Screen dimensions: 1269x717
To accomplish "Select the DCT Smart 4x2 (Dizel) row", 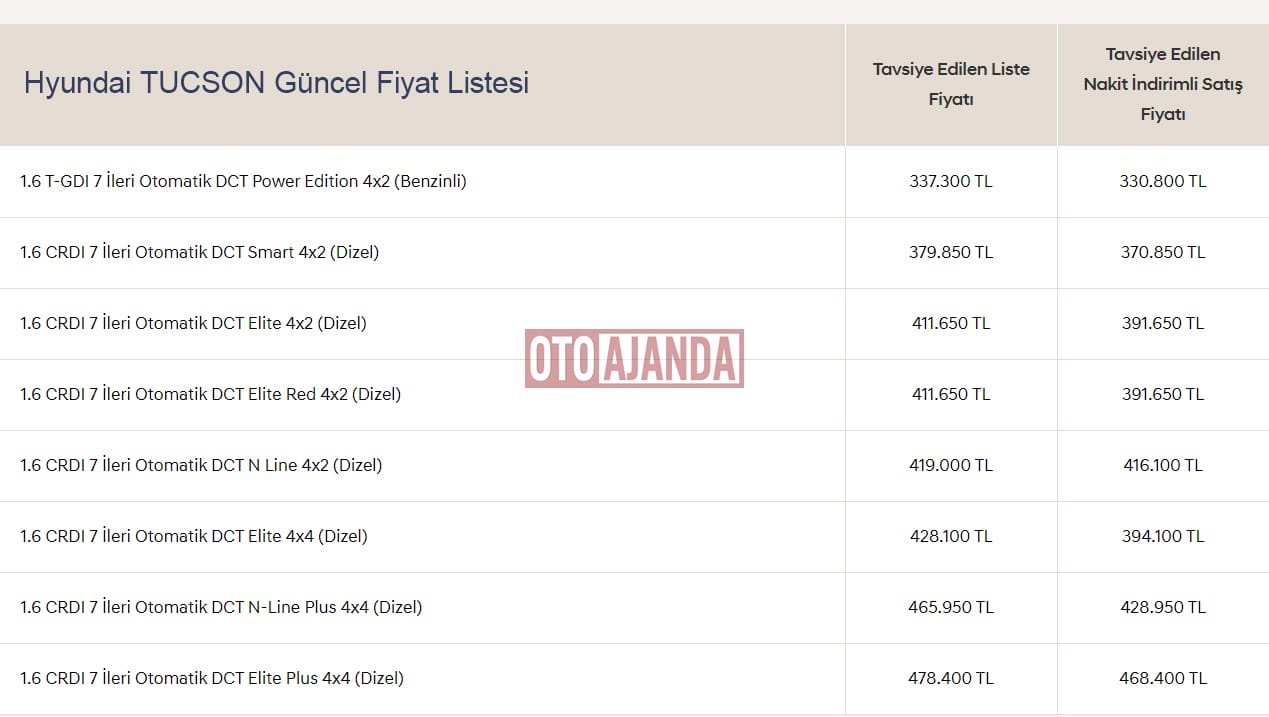I will 634,253.
